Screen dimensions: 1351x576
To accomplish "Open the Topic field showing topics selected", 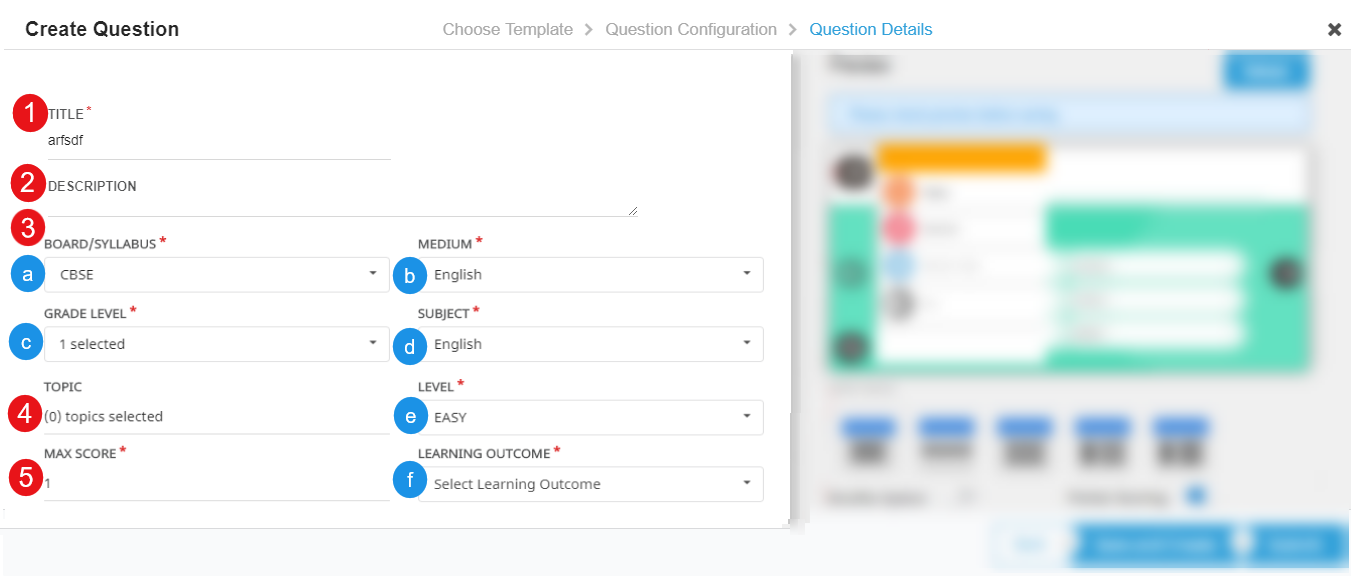I will tap(216, 417).
